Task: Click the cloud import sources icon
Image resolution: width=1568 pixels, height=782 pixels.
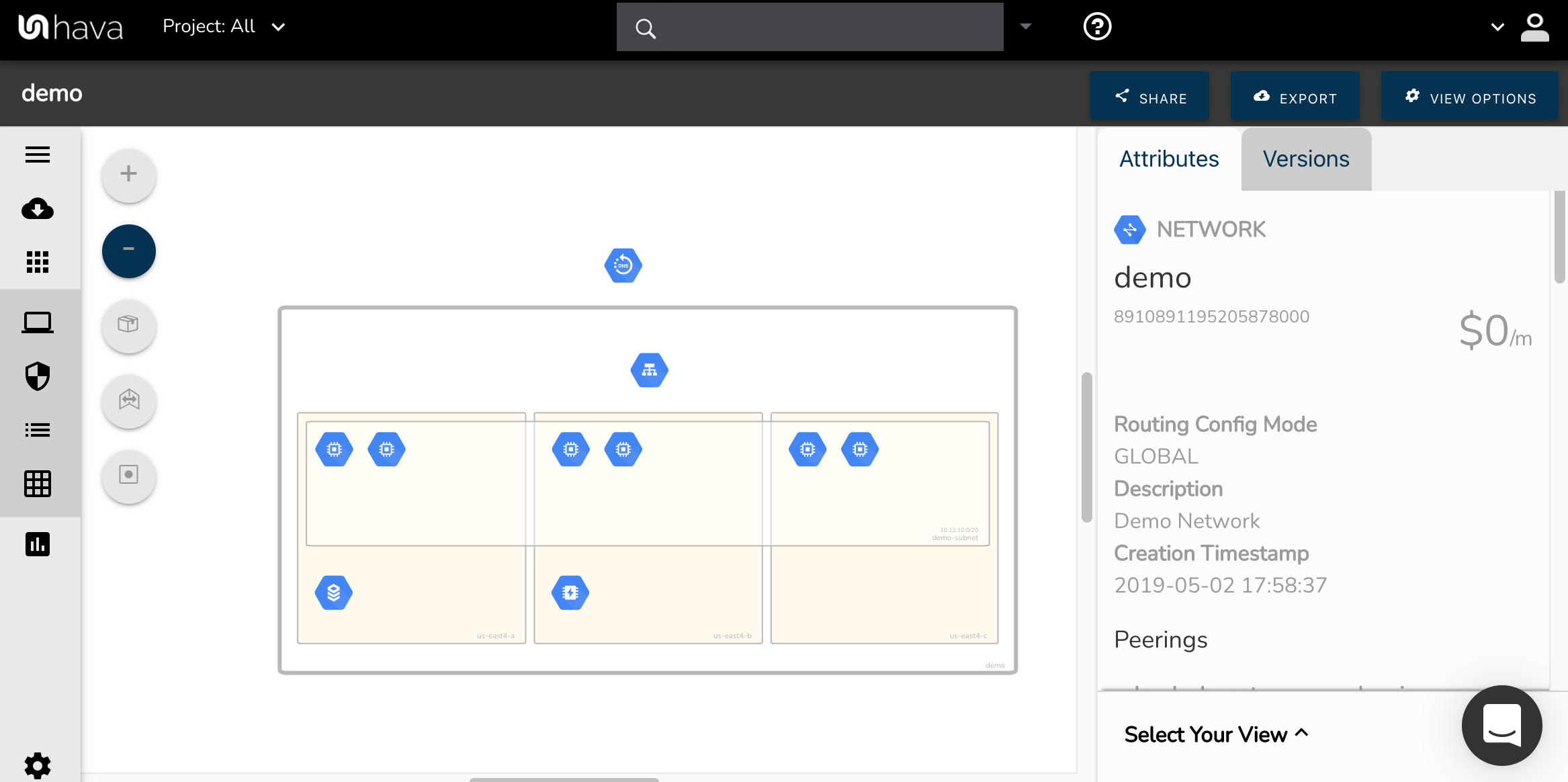Action: coord(38,209)
